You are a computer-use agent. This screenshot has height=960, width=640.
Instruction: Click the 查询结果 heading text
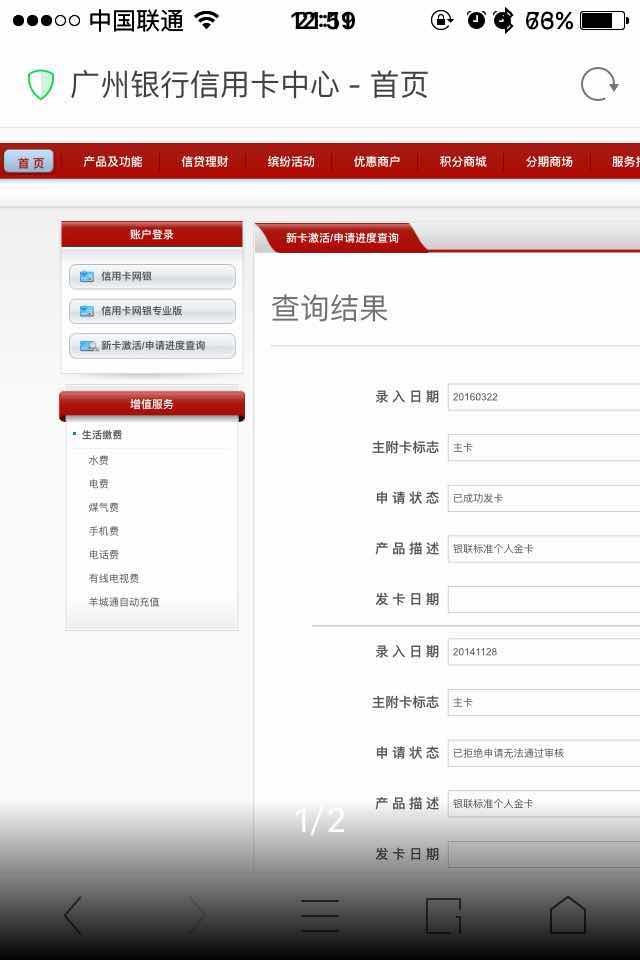pos(329,307)
